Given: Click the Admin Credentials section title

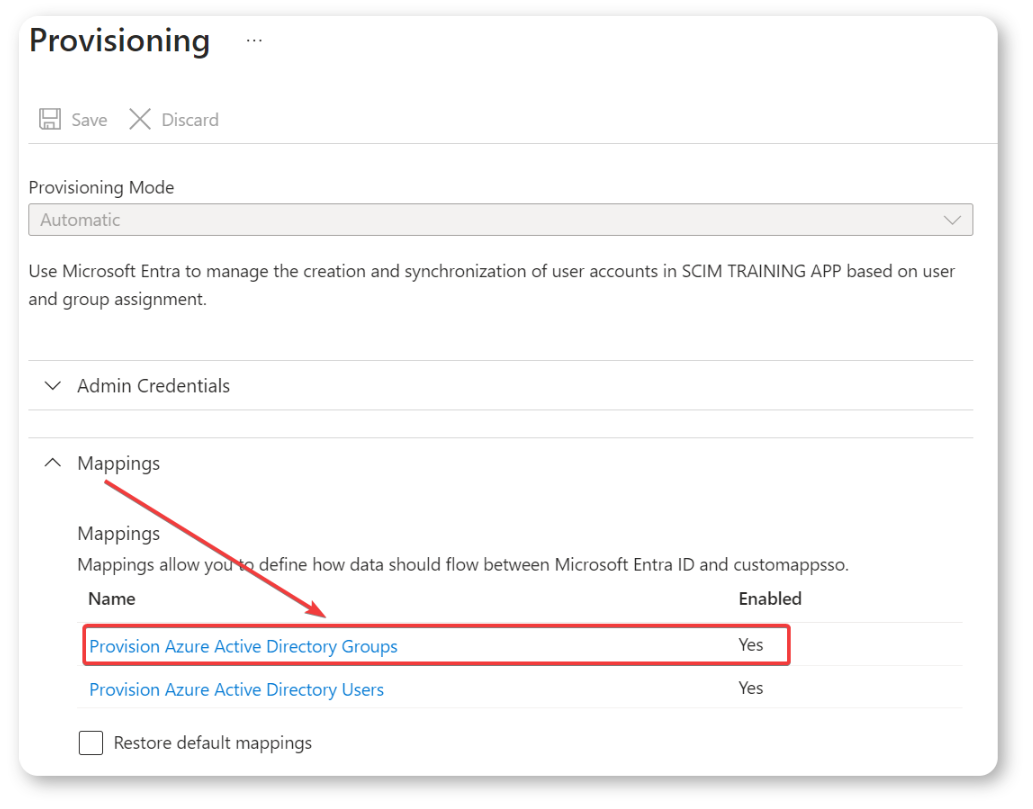Looking at the screenshot, I should pos(153,386).
